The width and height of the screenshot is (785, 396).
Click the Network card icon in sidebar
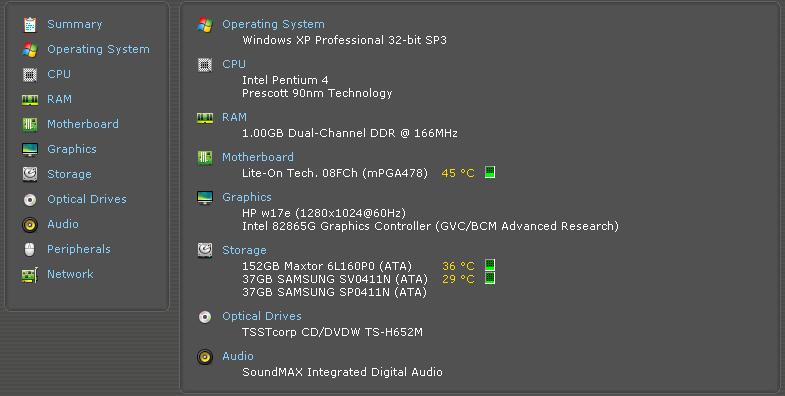point(30,275)
